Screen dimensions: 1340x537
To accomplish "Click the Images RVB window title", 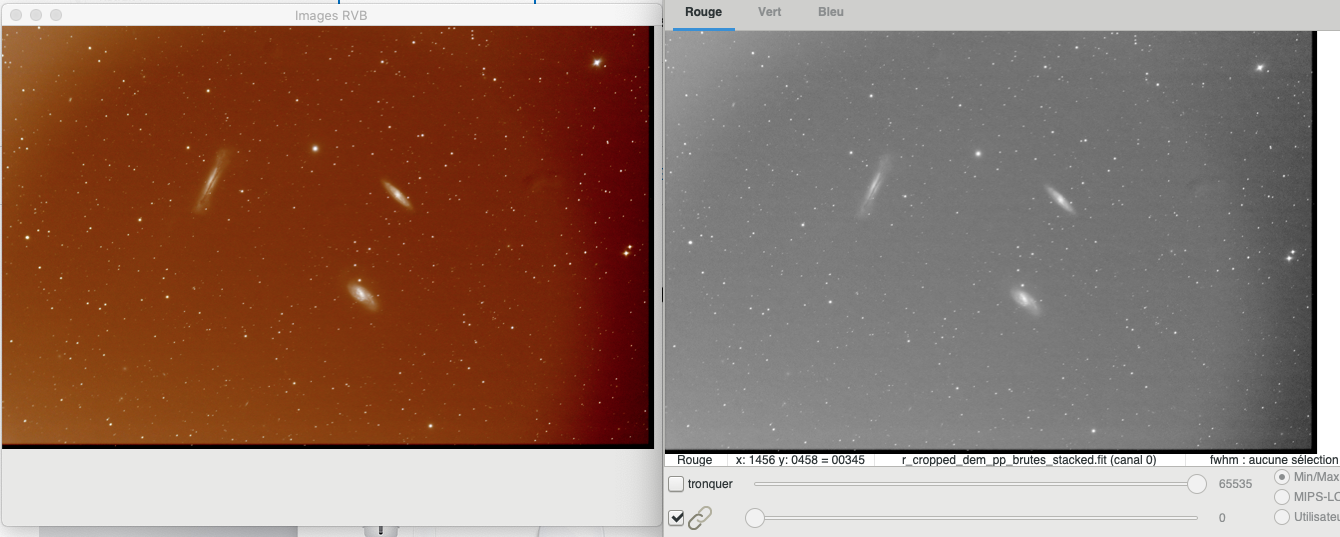I will coord(331,15).
